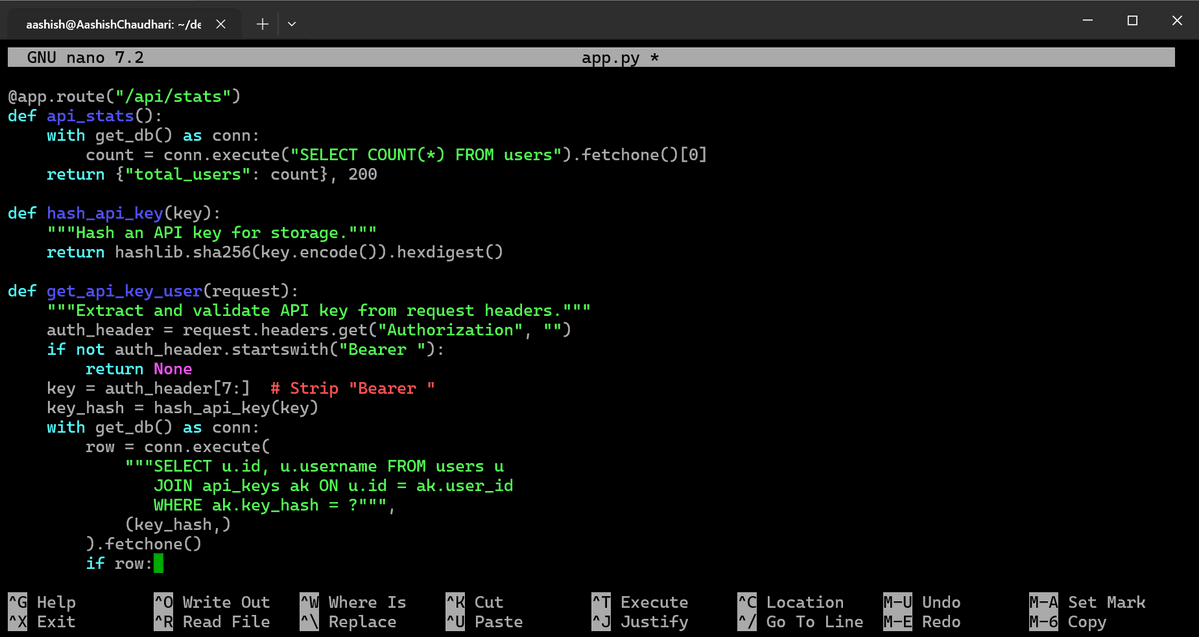Click the M-6 Copy shortcut

[1068, 622]
